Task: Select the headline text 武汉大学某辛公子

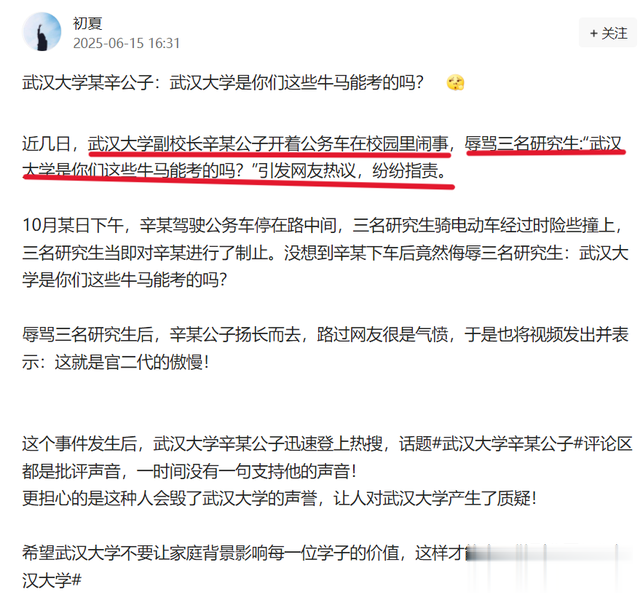Action: (x=88, y=83)
